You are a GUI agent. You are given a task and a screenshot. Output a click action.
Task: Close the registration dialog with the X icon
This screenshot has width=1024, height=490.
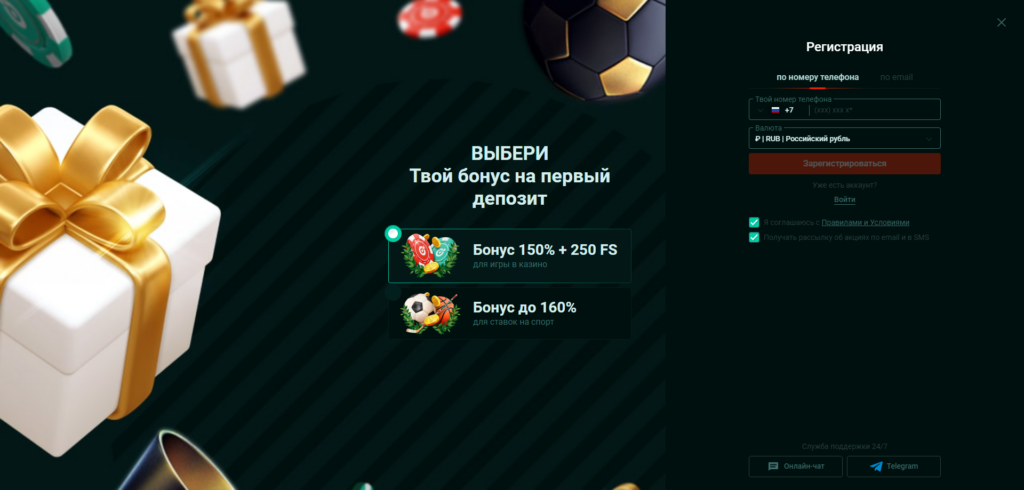(x=1001, y=22)
